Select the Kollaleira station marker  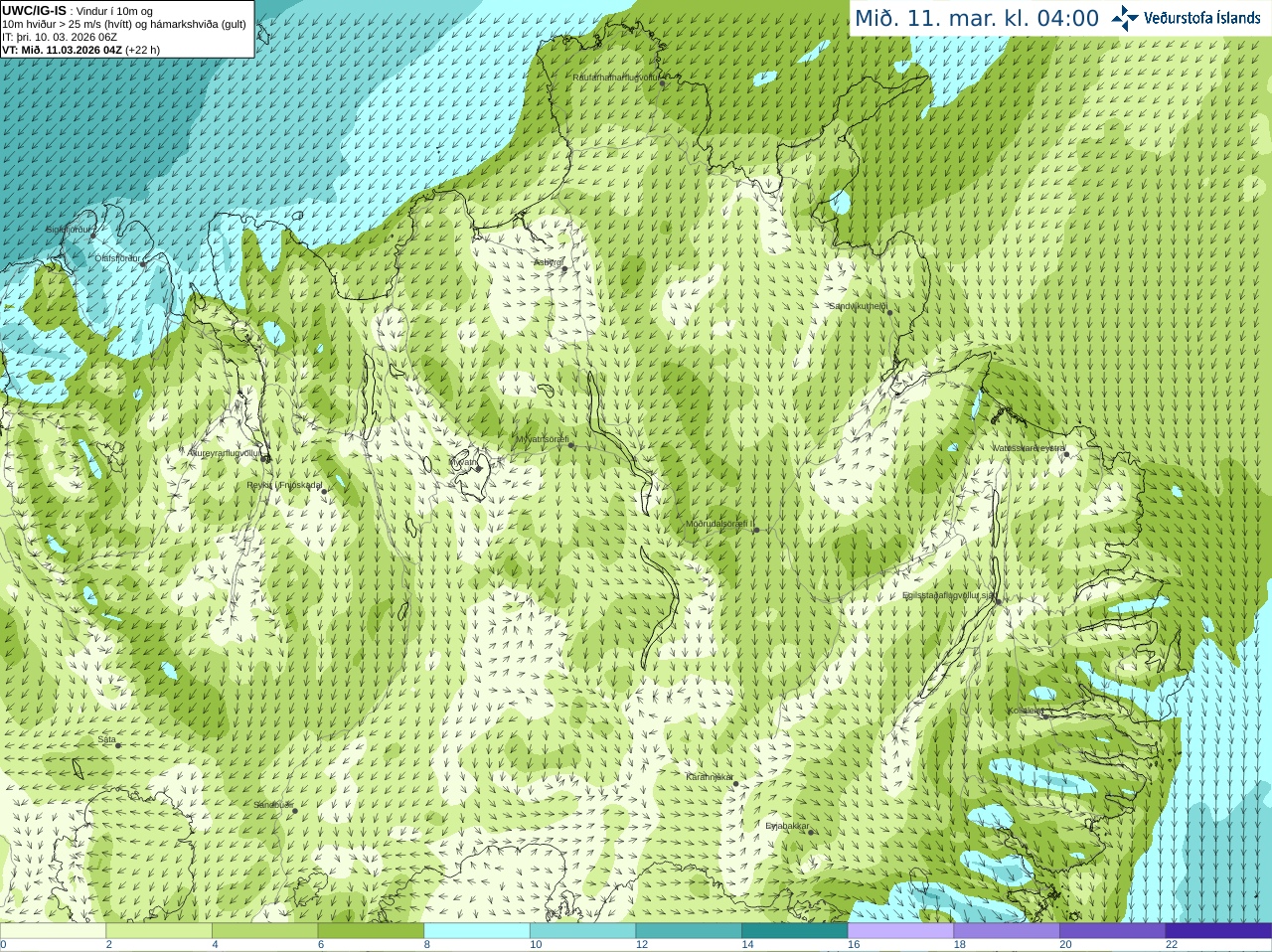pyautogui.click(x=1044, y=715)
